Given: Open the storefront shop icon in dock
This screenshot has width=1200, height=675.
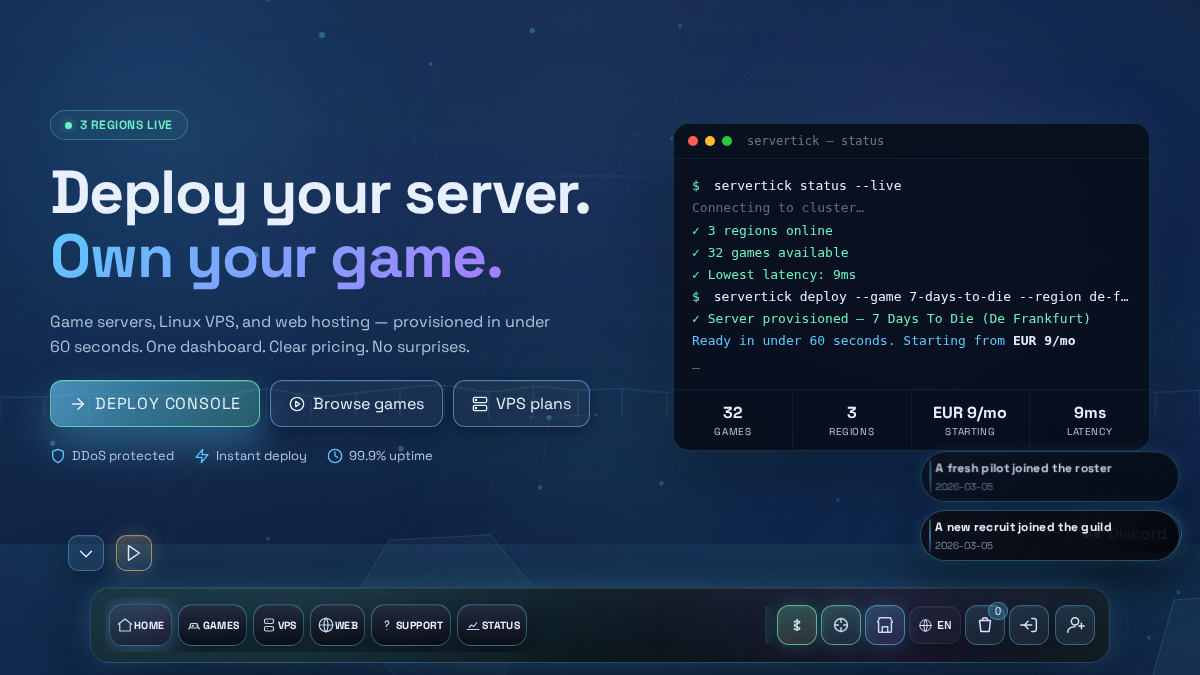Looking at the screenshot, I should coord(885,625).
